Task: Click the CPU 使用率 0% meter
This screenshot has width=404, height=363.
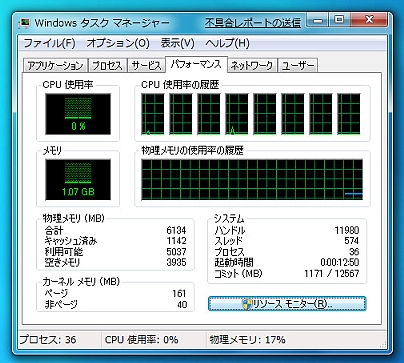Action: tap(78, 114)
